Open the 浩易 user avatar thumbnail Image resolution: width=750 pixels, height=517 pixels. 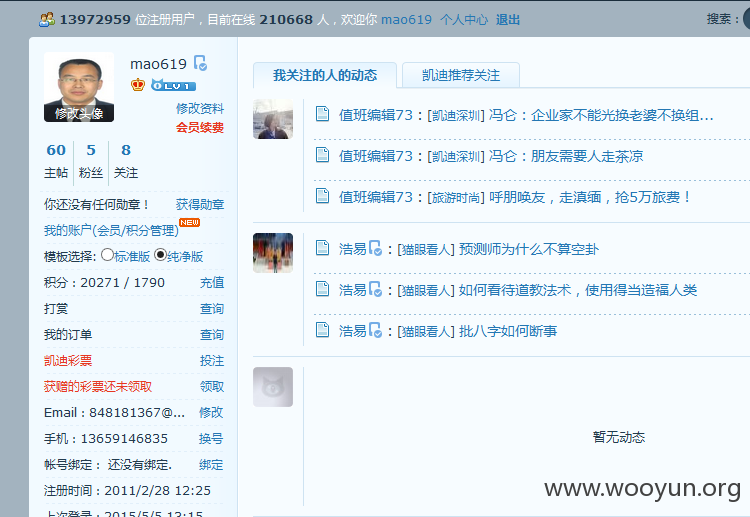[x=273, y=253]
